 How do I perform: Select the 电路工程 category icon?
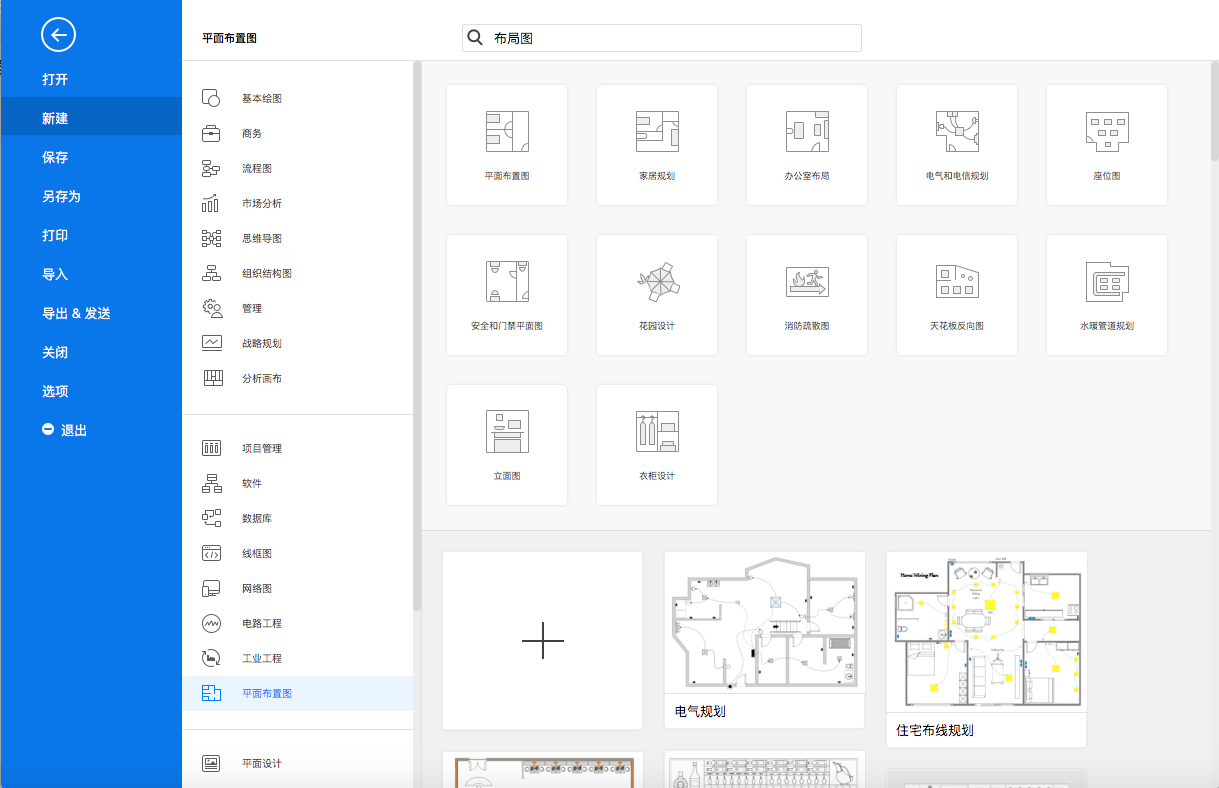click(x=211, y=623)
